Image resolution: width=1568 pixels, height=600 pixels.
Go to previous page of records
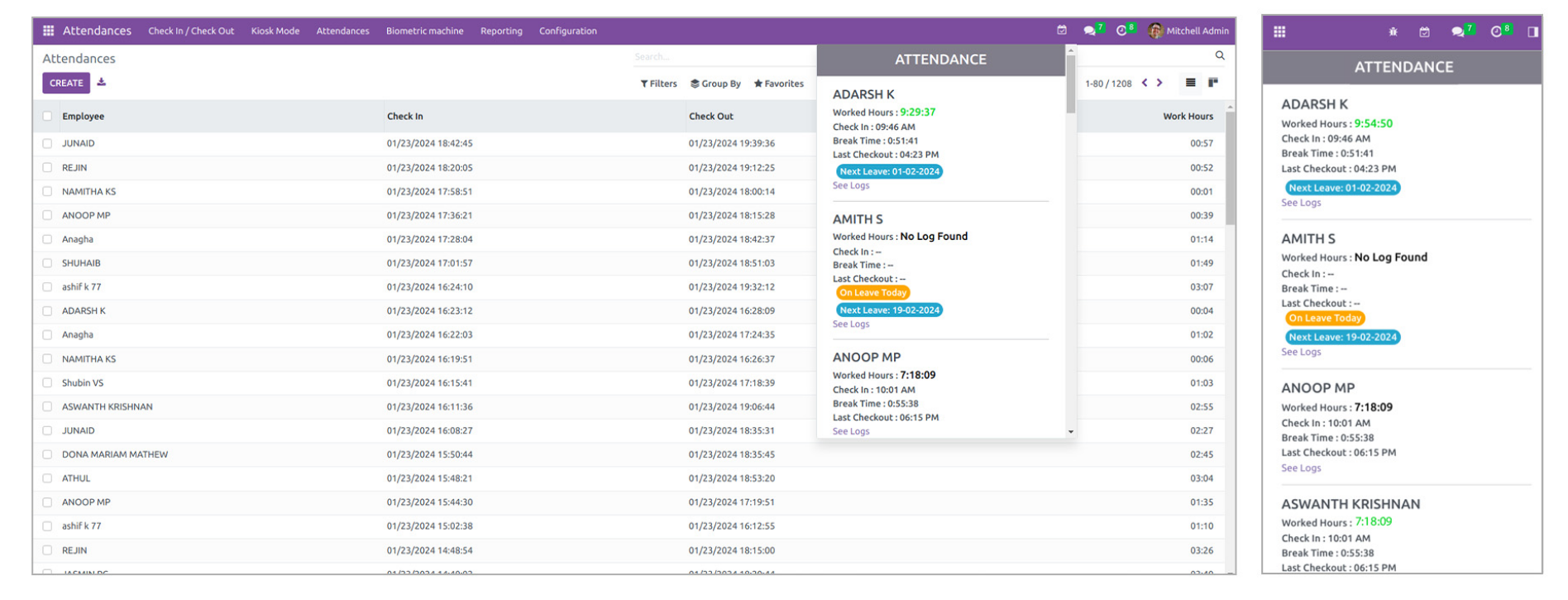click(1145, 83)
